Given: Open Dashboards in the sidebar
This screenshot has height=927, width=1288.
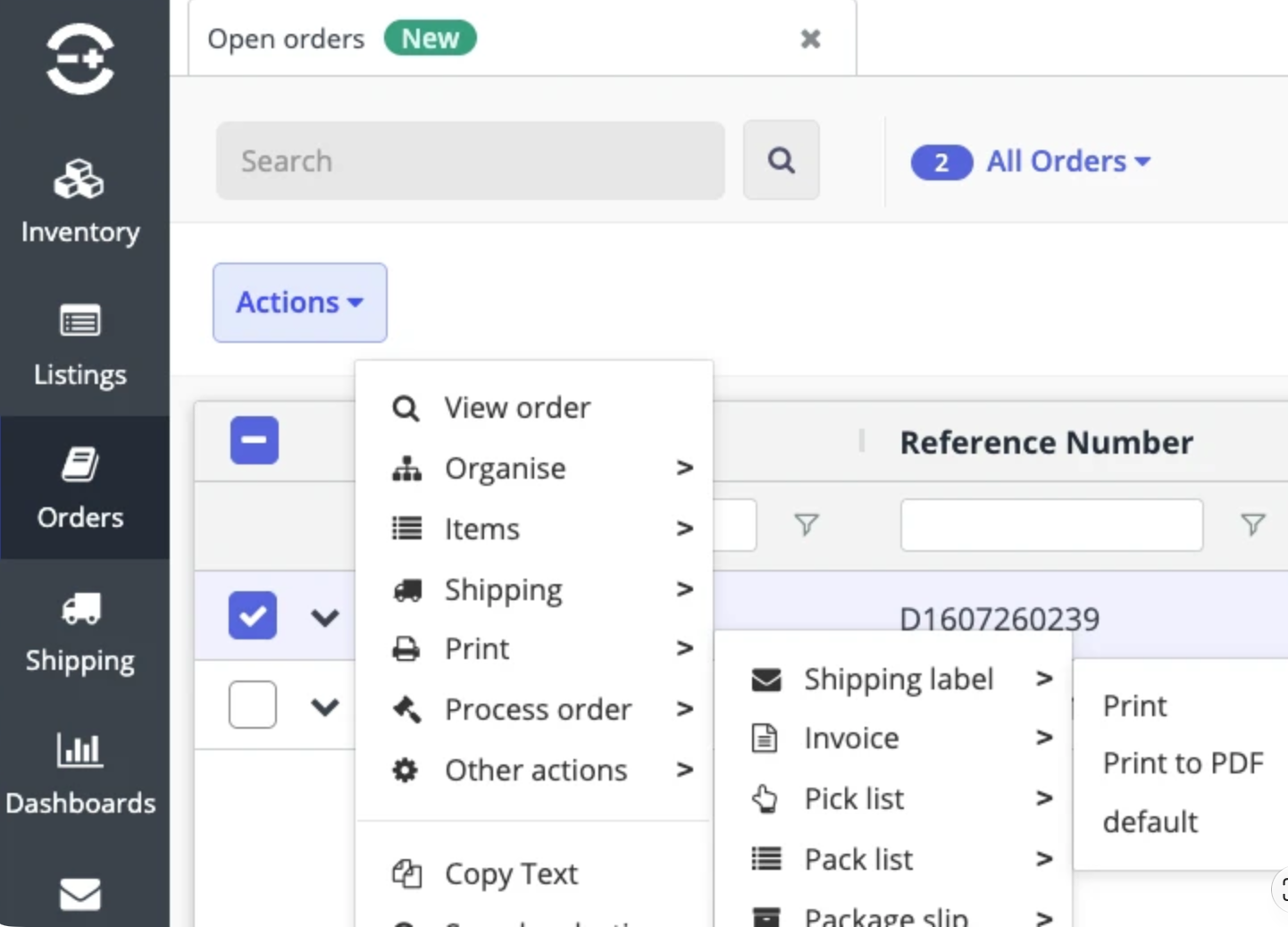Looking at the screenshot, I should tap(80, 773).
